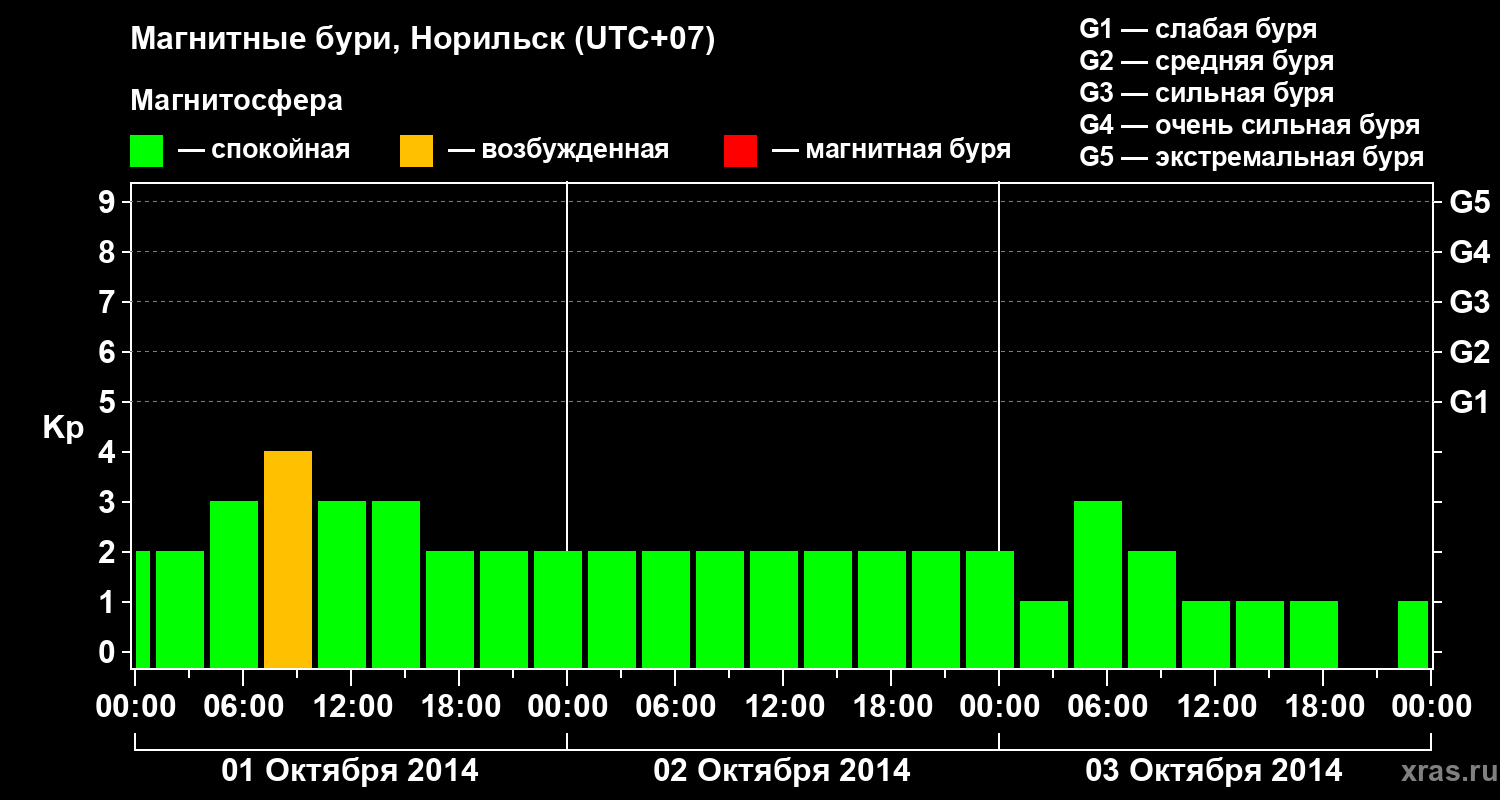
Task: Click the '— возбужденная' legend label
Action: click(559, 150)
